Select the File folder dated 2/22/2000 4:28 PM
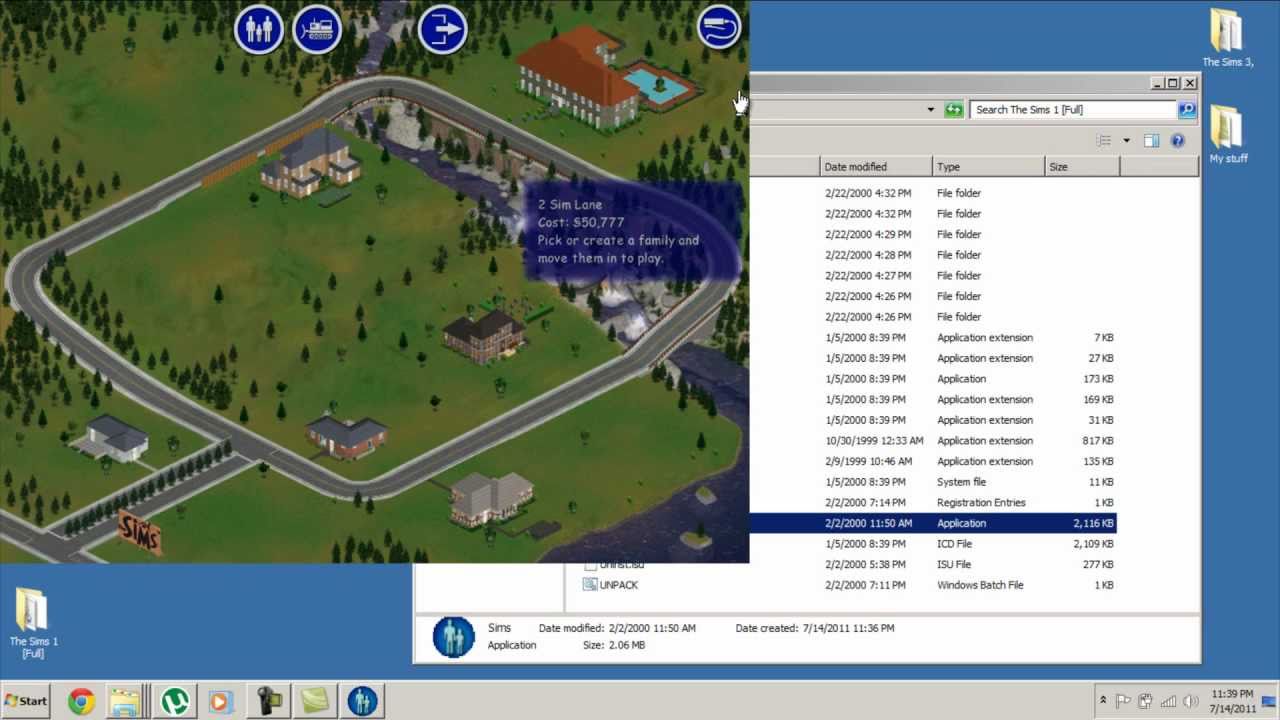Screen dimensions: 1280x720 [933, 255]
